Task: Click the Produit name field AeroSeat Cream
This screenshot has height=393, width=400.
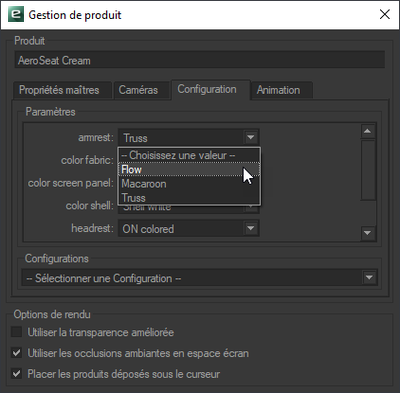Action: point(200,60)
